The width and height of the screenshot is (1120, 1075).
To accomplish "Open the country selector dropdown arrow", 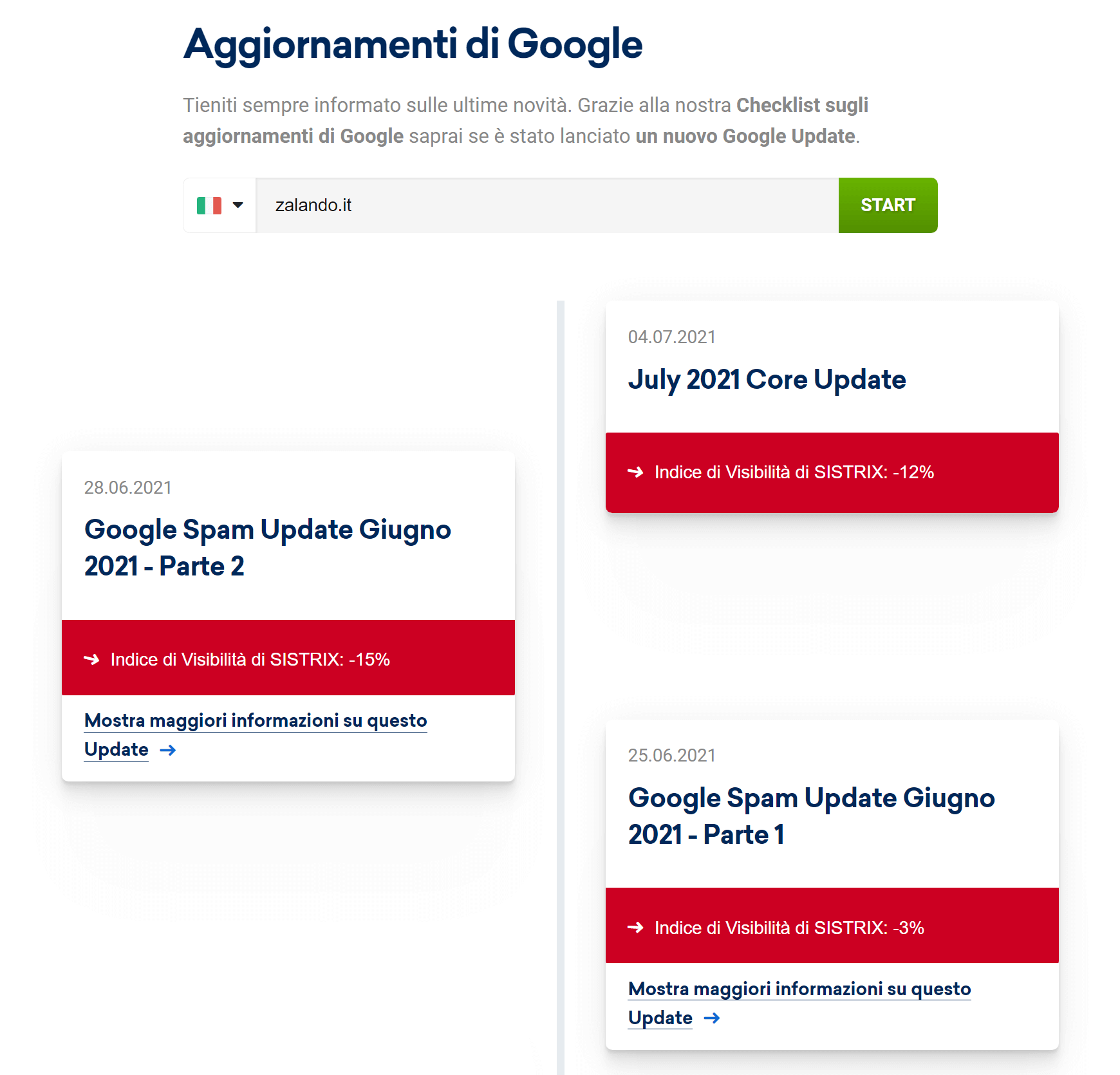I will pyautogui.click(x=238, y=205).
